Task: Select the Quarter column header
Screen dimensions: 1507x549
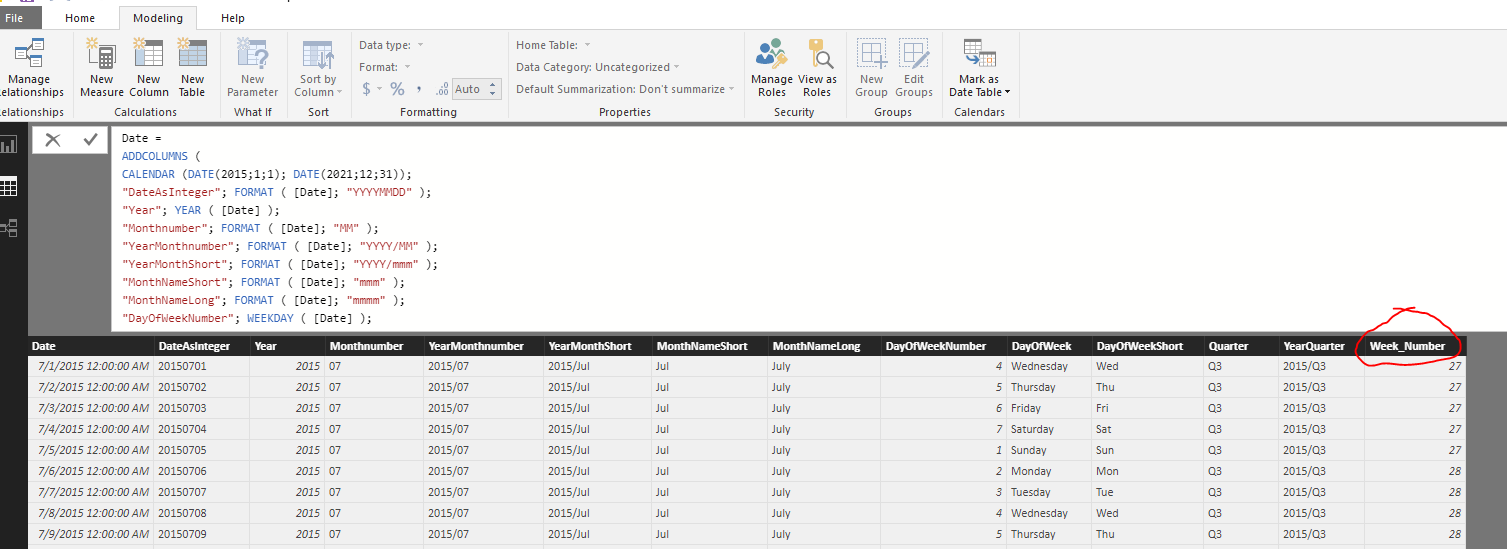Action: click(1241, 346)
